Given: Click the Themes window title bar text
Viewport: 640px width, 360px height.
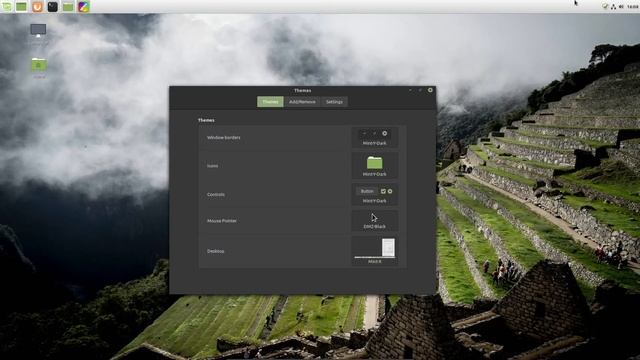Looking at the screenshot, I should 302,90.
